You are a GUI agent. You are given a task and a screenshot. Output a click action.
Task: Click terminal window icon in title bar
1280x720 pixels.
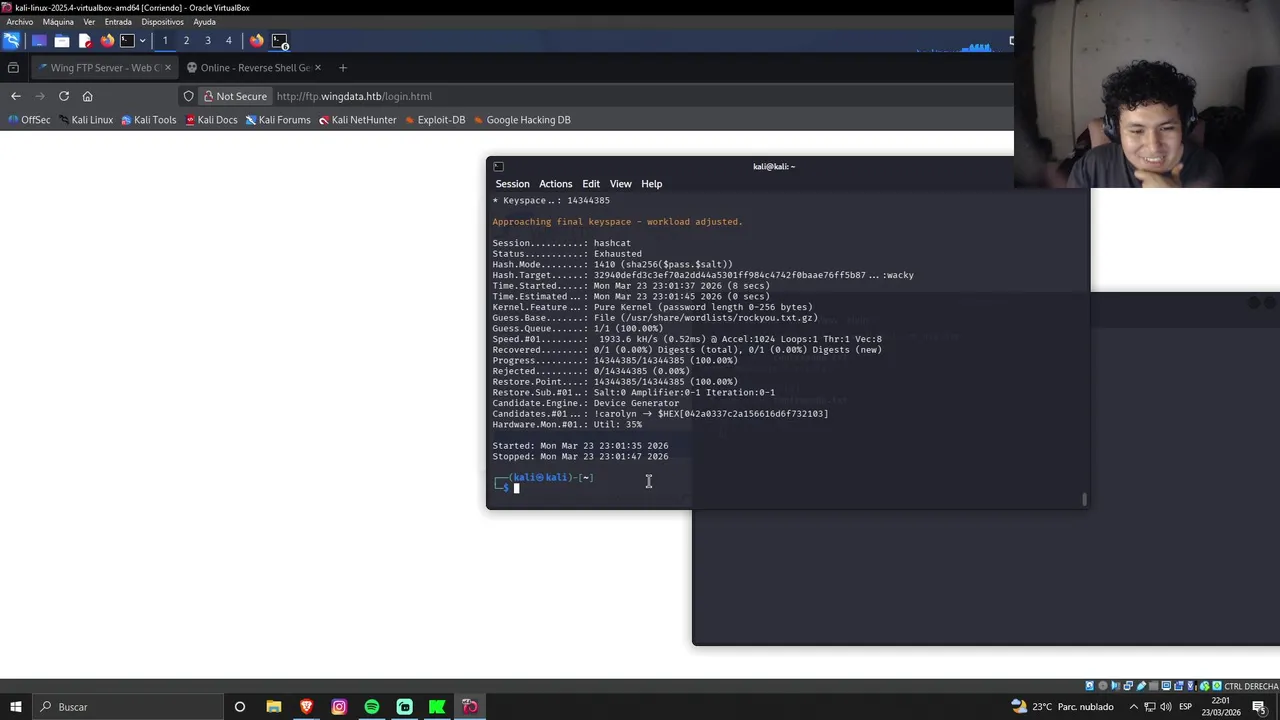click(498, 167)
